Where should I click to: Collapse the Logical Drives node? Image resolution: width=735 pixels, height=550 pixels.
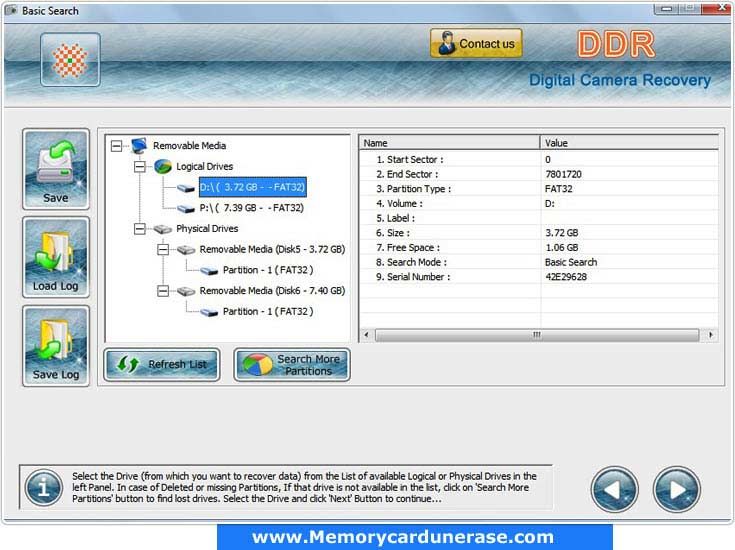pos(140,166)
